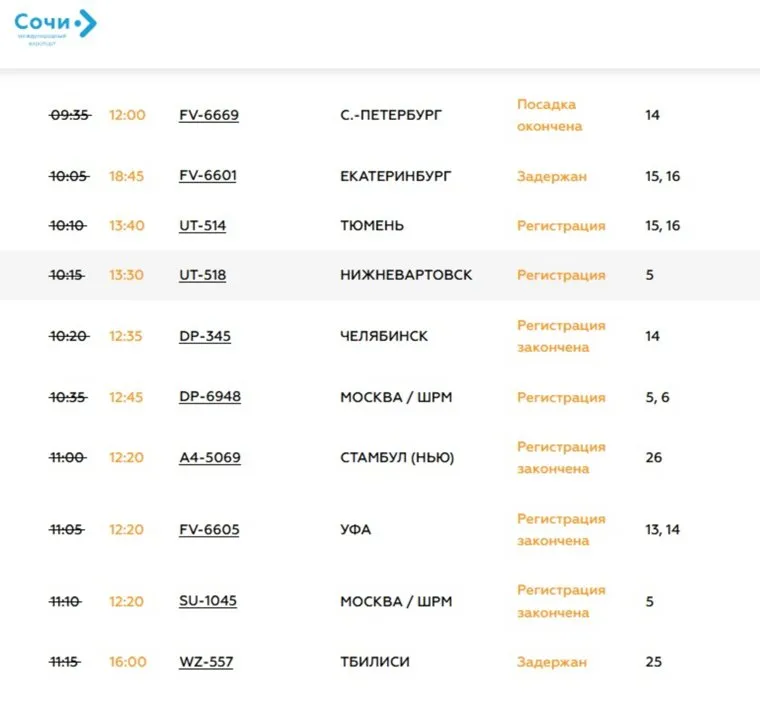Select flight SU-1045 link

pyautogui.click(x=208, y=601)
